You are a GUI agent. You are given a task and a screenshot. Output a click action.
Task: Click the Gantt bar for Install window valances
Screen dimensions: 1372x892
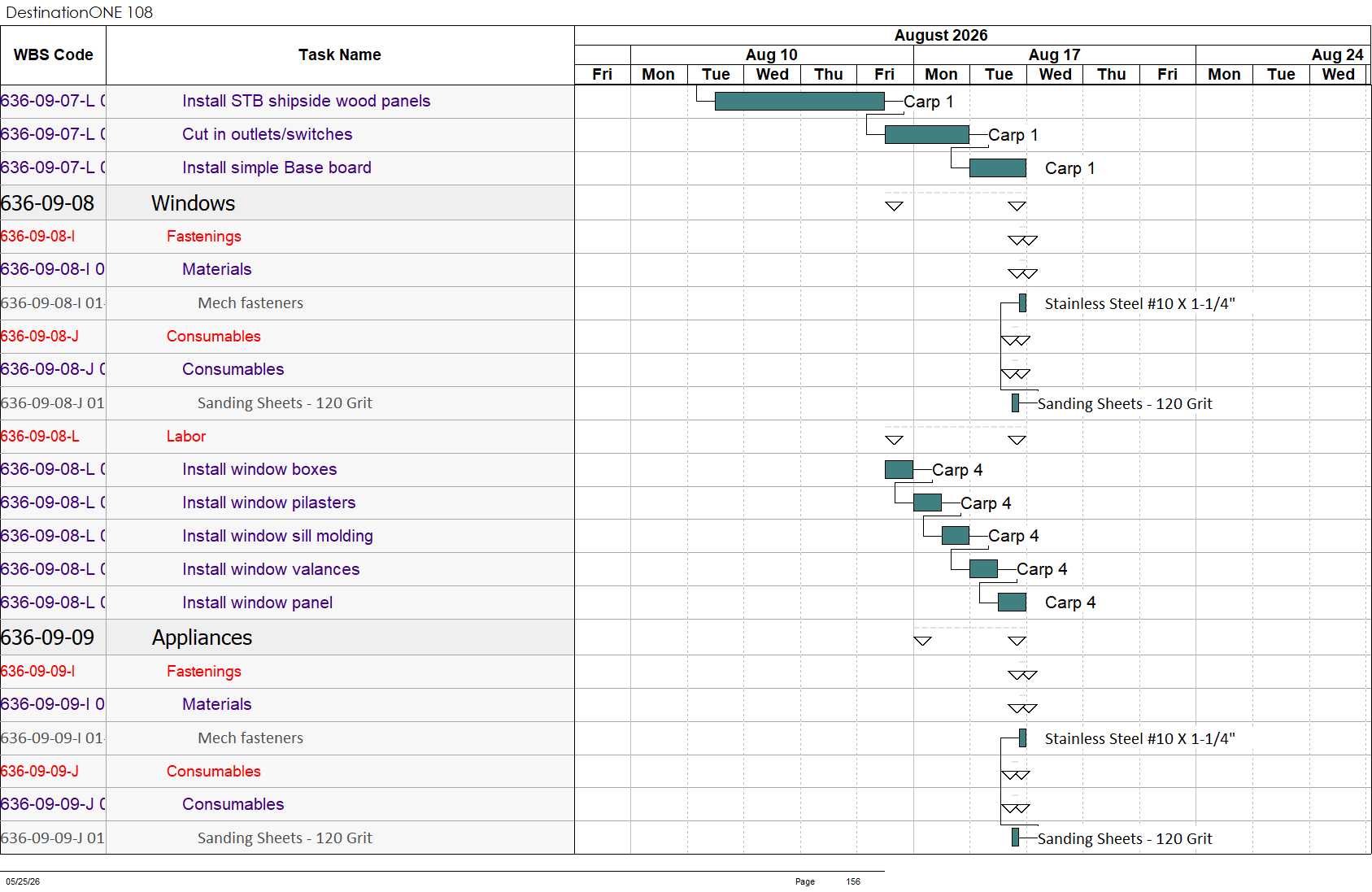(984, 568)
